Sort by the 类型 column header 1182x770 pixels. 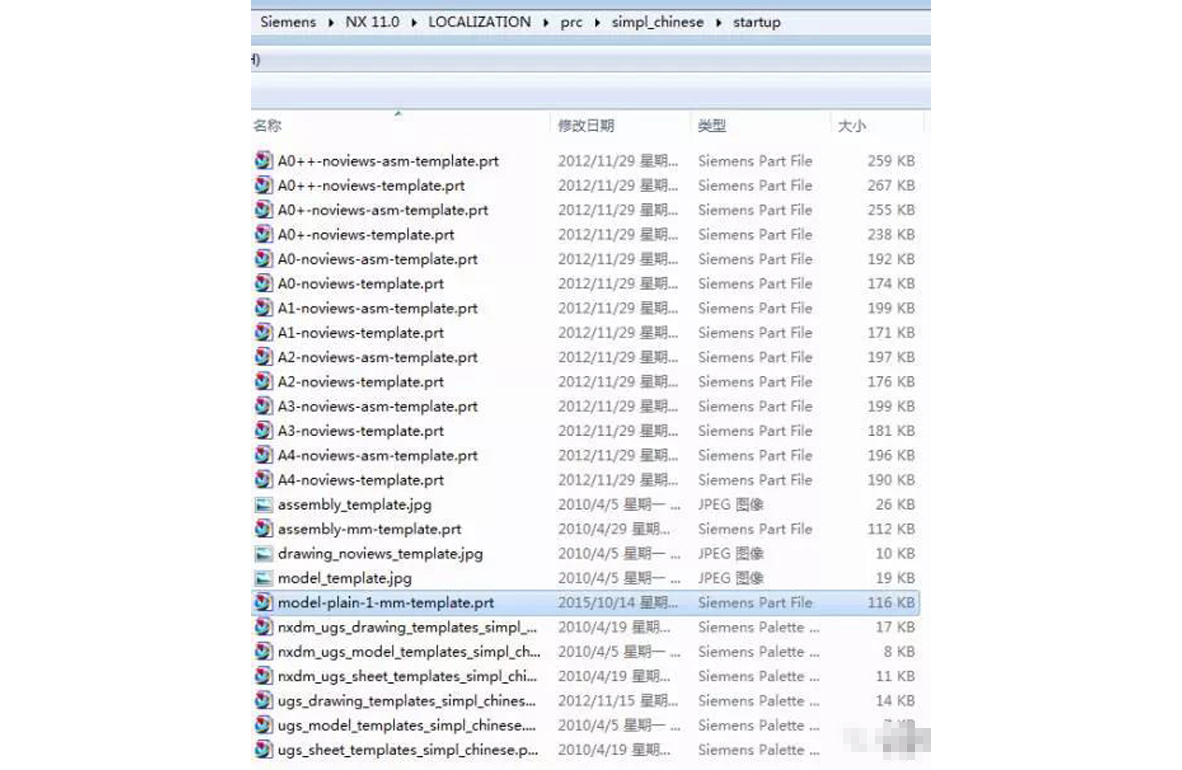[712, 126]
